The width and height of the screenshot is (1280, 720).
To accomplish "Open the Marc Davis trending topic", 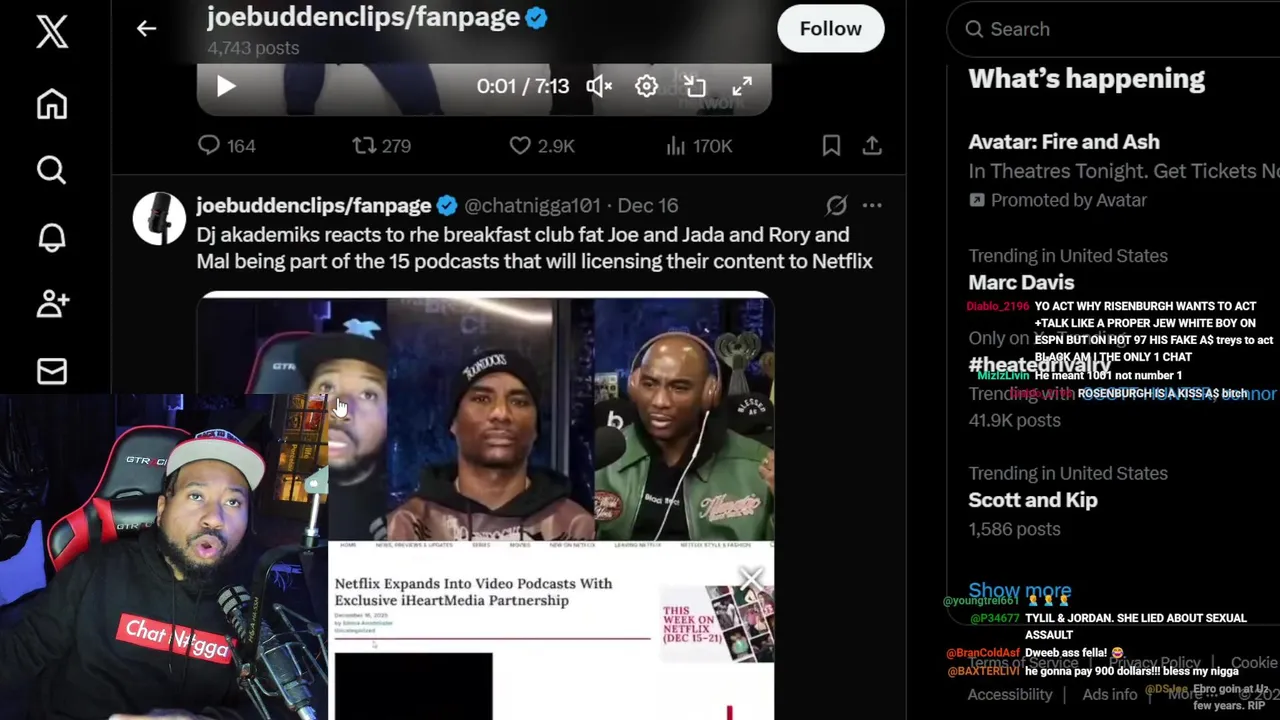I will [1021, 283].
